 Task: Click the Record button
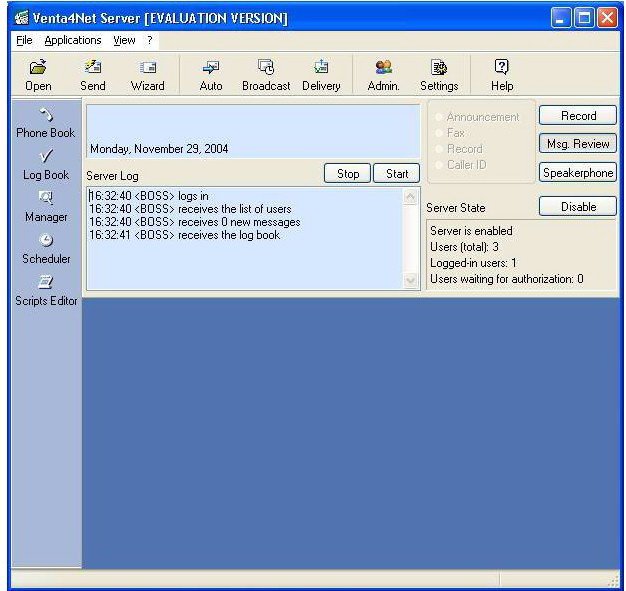click(578, 115)
